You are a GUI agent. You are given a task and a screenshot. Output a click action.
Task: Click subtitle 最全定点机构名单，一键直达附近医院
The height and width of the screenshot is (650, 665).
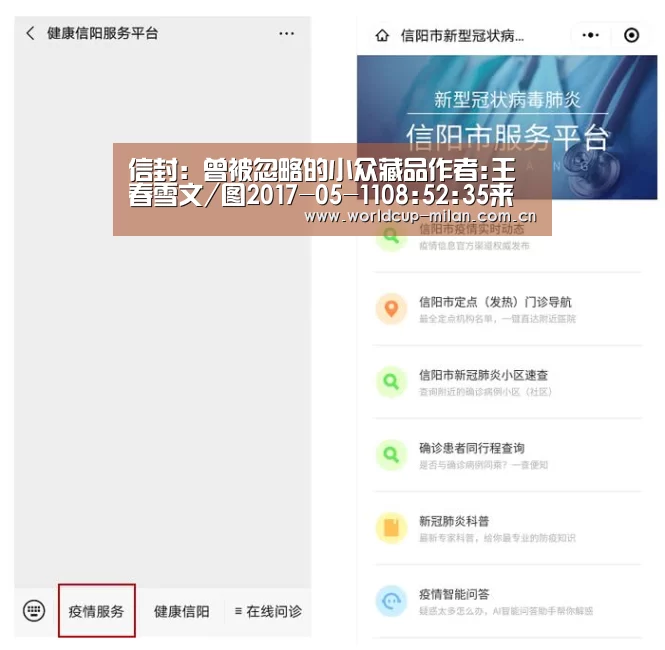497,319
